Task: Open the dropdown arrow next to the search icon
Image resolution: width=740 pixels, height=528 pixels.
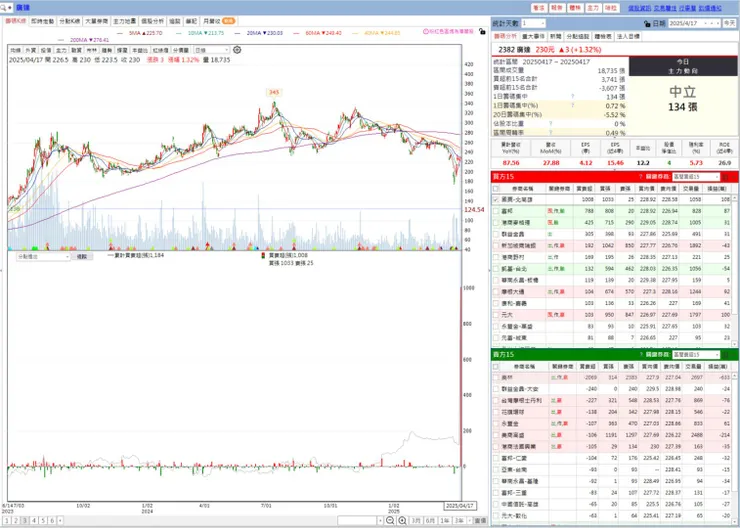Action: (x=10, y=8)
